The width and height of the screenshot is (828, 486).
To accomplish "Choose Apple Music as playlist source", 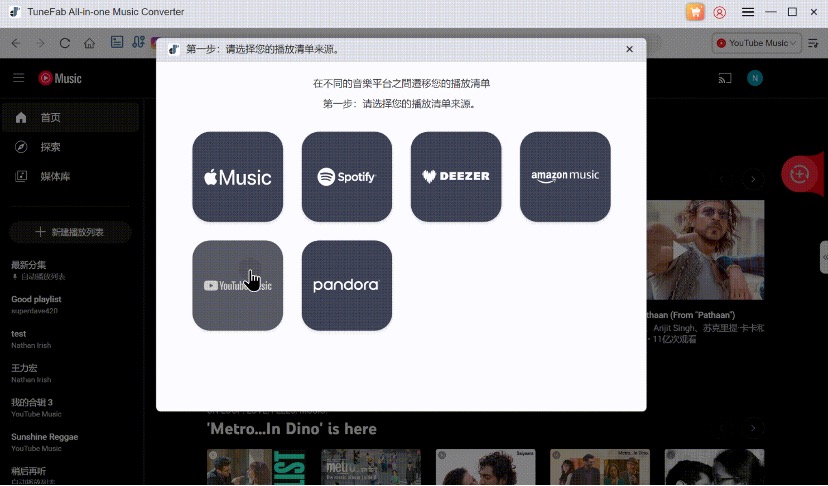I will point(238,176).
